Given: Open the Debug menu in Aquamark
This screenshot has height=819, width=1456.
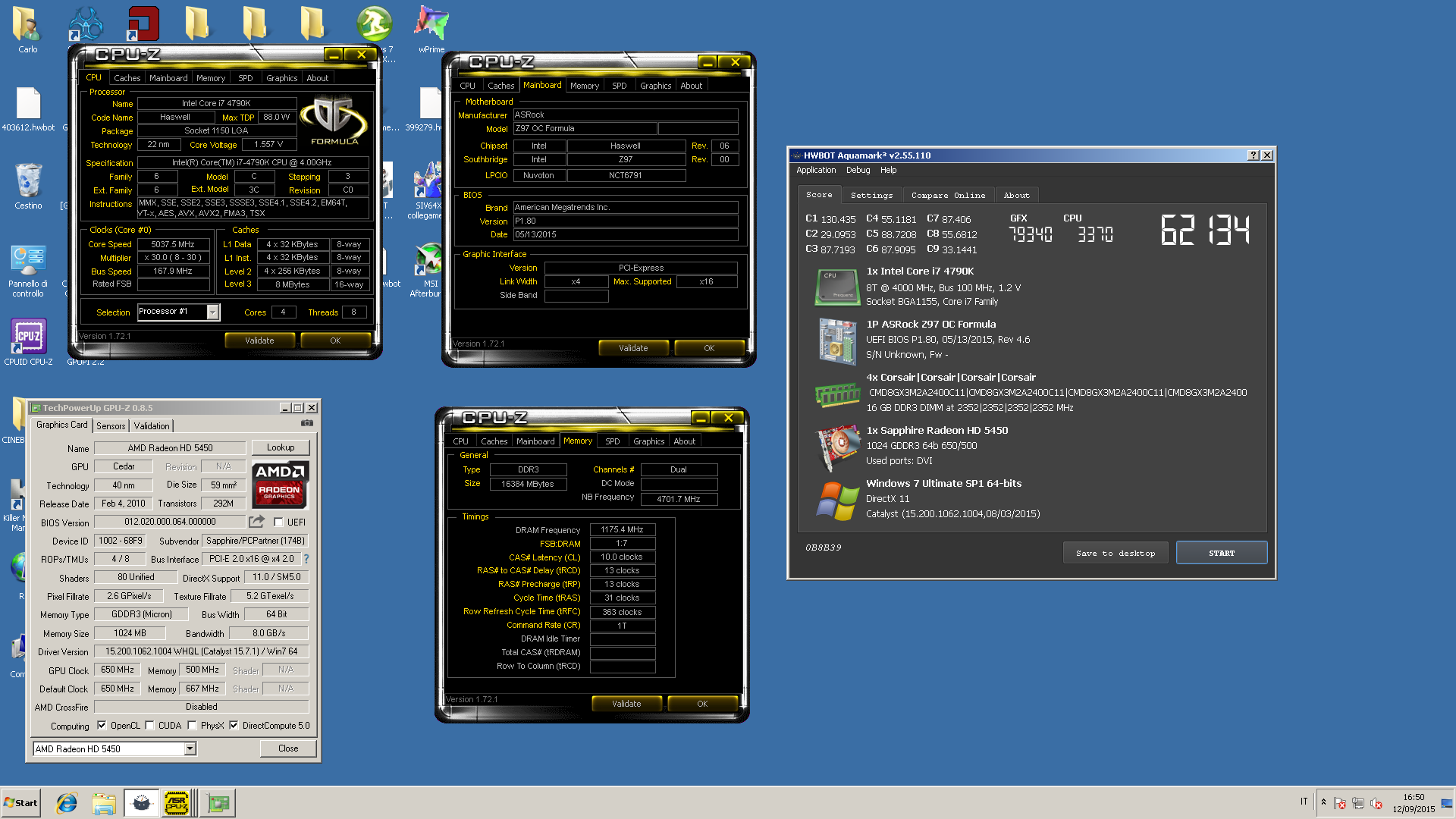Looking at the screenshot, I should pos(858,170).
